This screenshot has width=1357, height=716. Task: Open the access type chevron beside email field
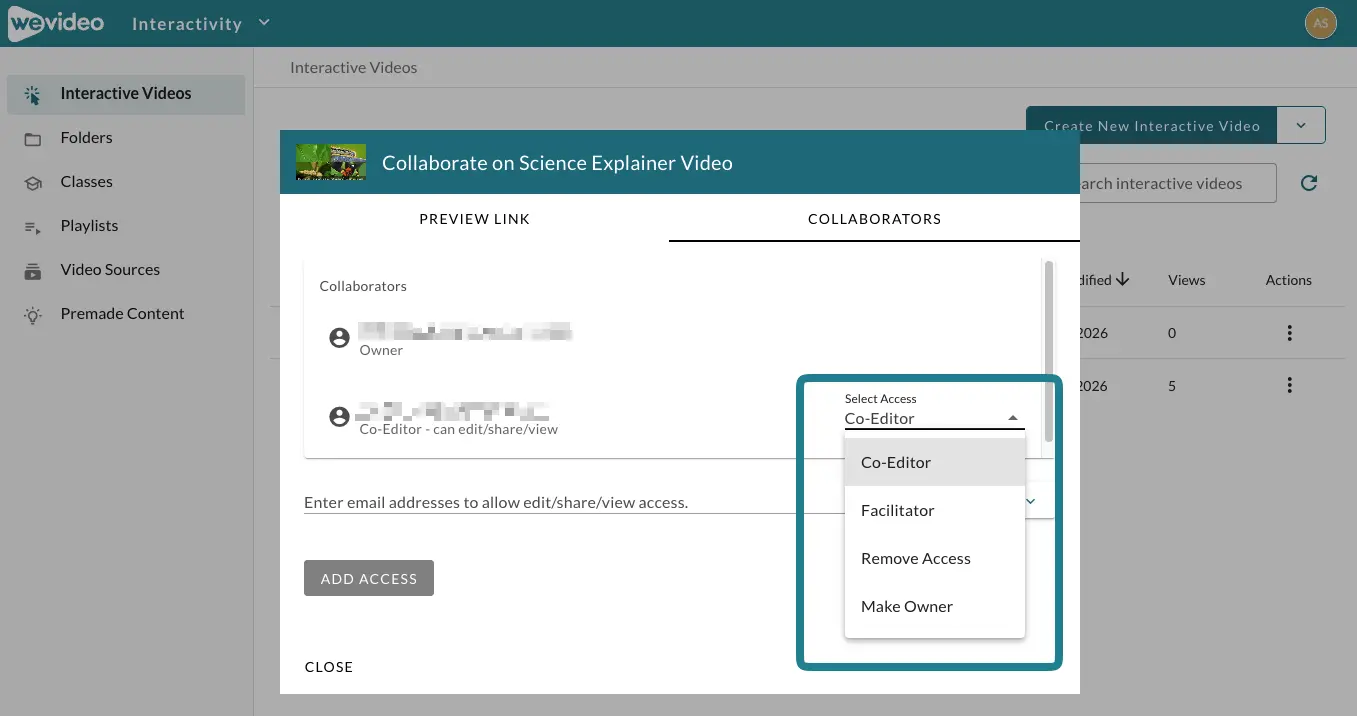(x=1031, y=501)
